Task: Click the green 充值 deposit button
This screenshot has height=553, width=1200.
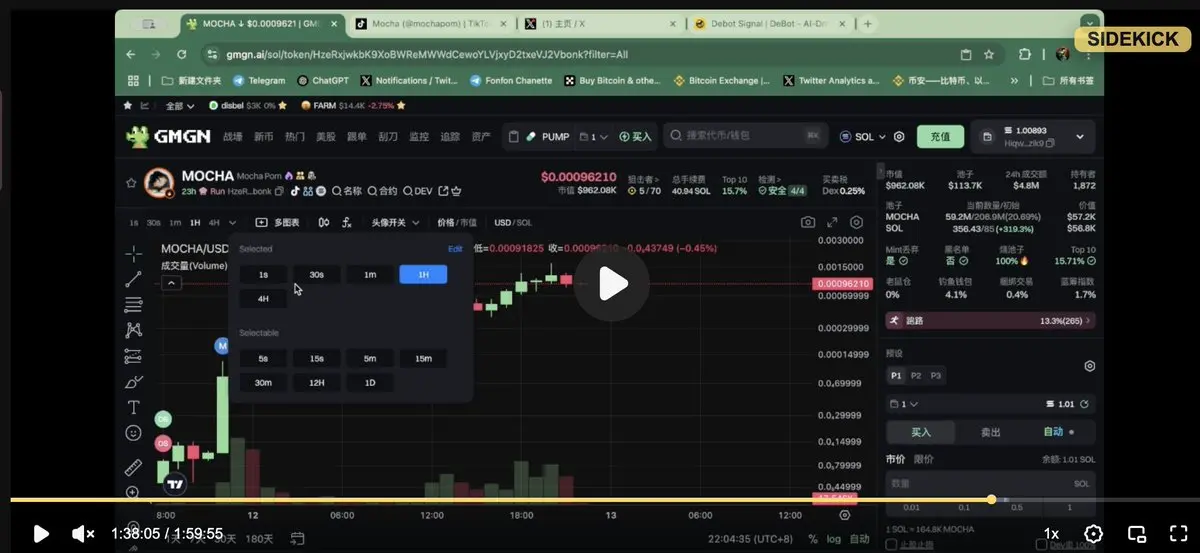Action: click(x=940, y=136)
